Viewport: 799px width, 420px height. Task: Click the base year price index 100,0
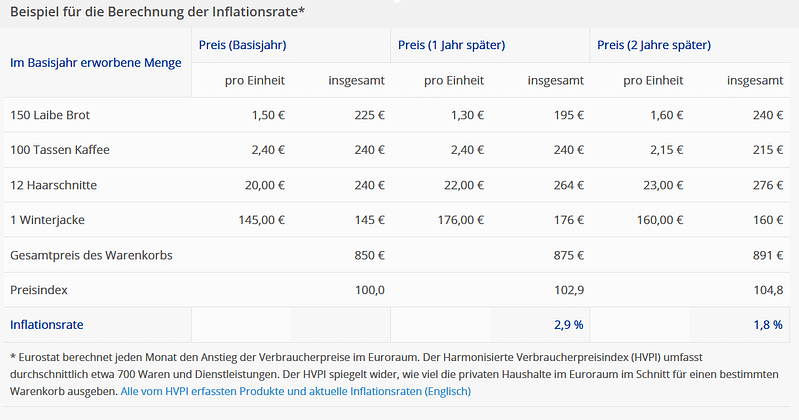(369, 290)
